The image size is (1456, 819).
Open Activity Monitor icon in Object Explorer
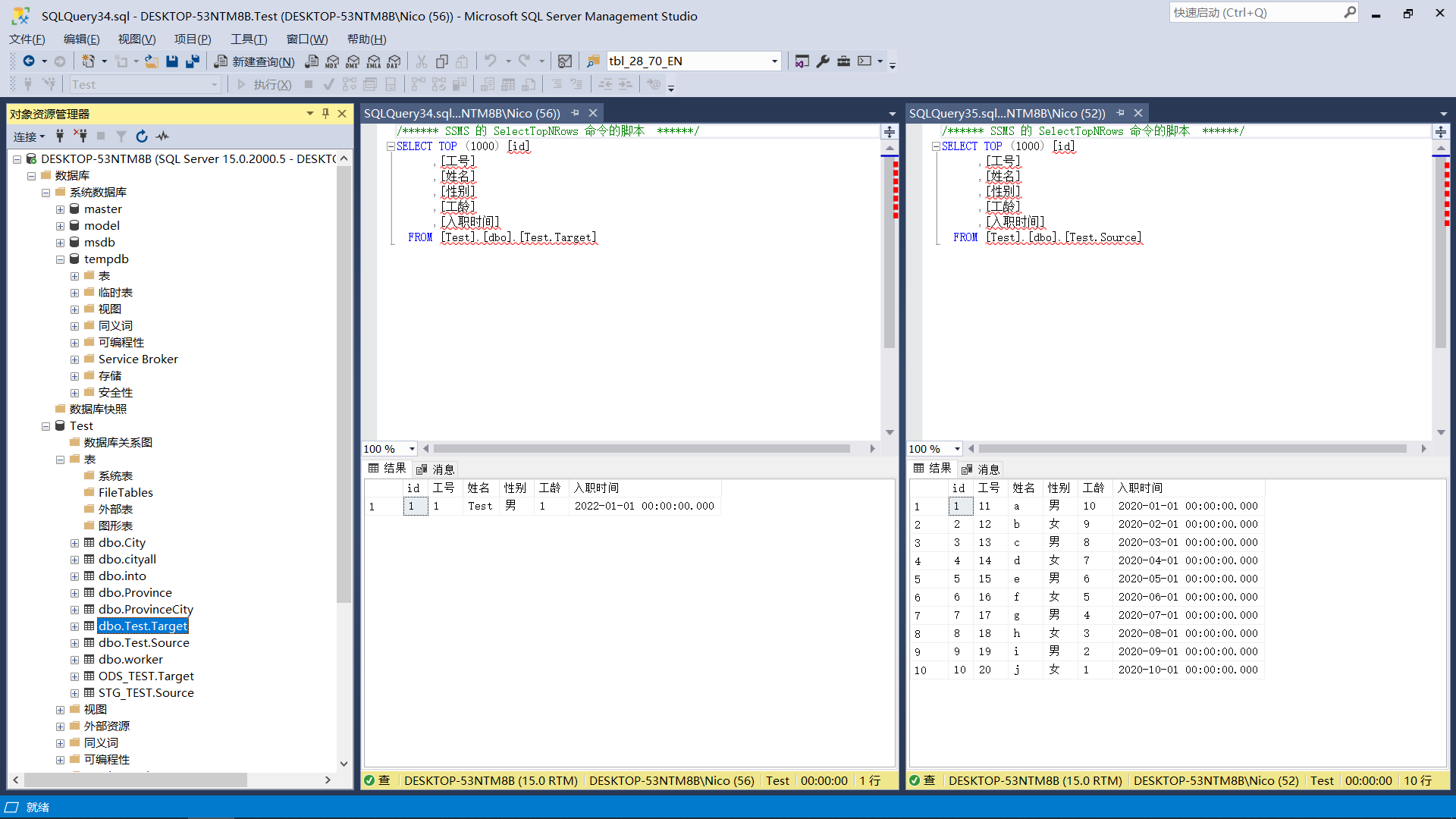coord(162,136)
